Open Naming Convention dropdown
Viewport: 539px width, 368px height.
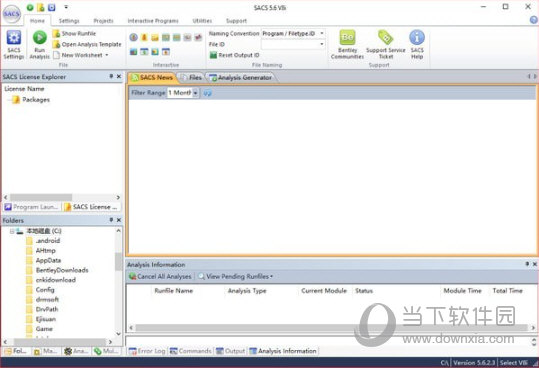(x=322, y=33)
